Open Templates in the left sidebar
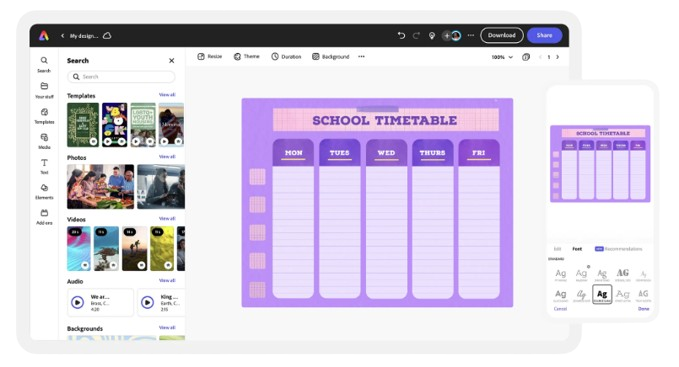 click(x=44, y=116)
